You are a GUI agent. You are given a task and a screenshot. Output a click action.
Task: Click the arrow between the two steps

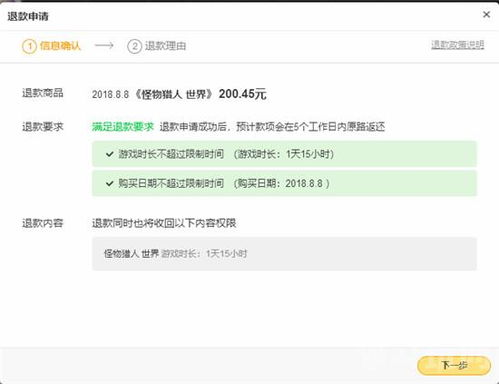point(104,45)
